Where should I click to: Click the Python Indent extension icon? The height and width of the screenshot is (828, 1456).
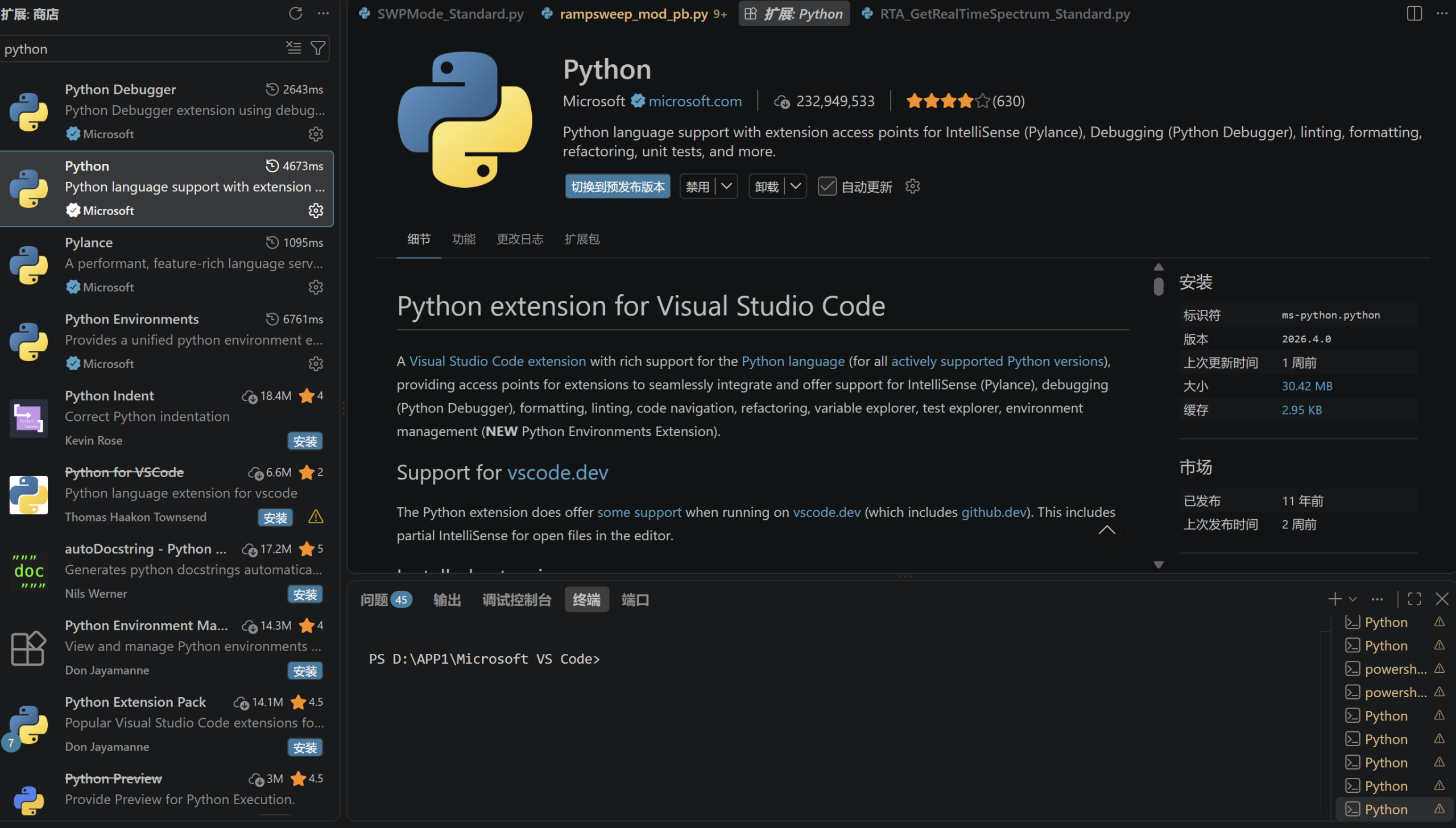click(x=28, y=418)
